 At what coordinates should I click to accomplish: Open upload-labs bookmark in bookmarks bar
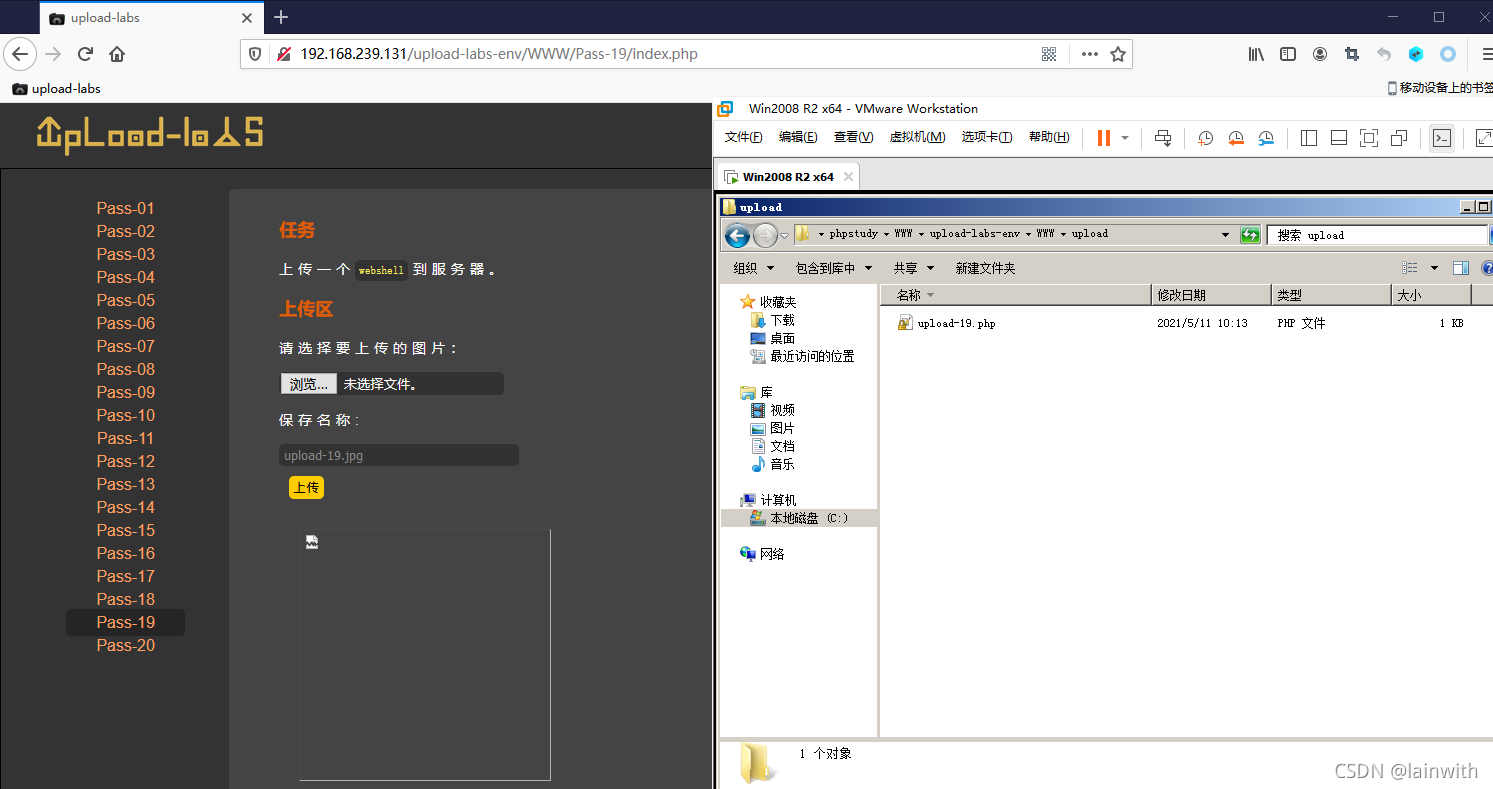coord(57,88)
